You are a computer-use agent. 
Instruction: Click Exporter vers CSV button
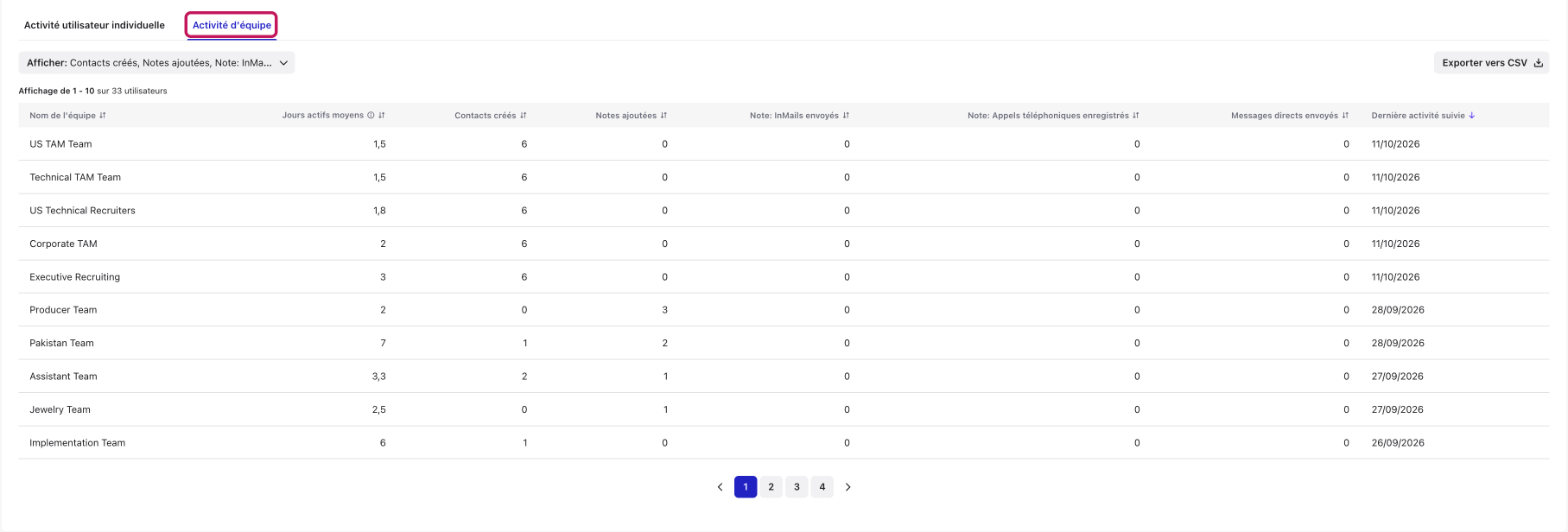pyautogui.click(x=1491, y=63)
